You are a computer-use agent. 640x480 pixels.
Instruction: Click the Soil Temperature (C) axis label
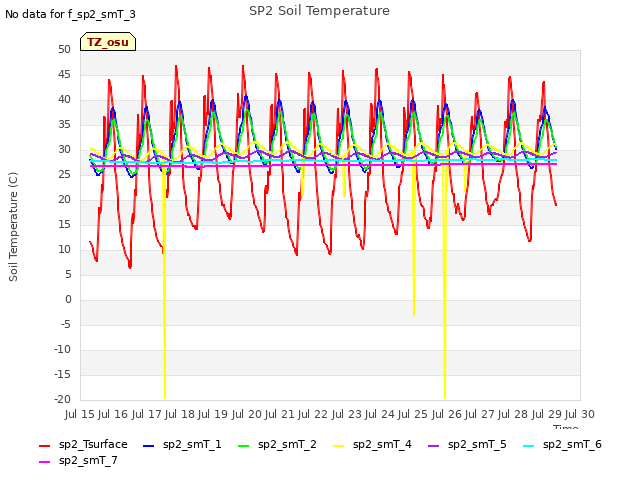point(13,227)
